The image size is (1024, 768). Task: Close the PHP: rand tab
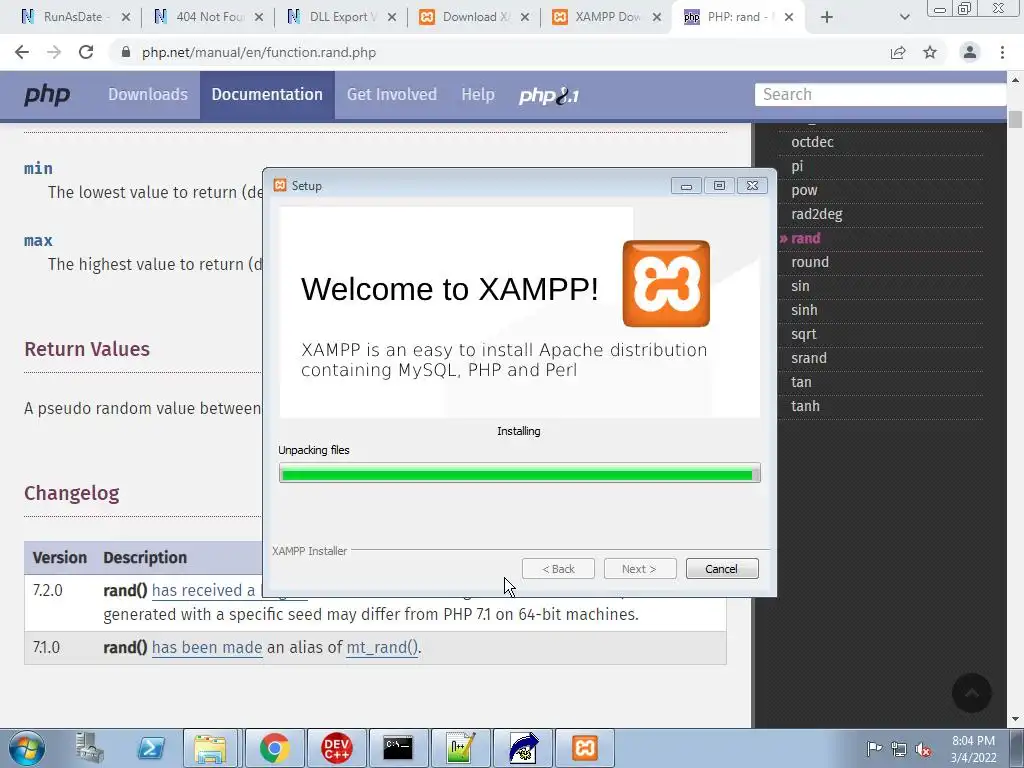click(x=789, y=17)
